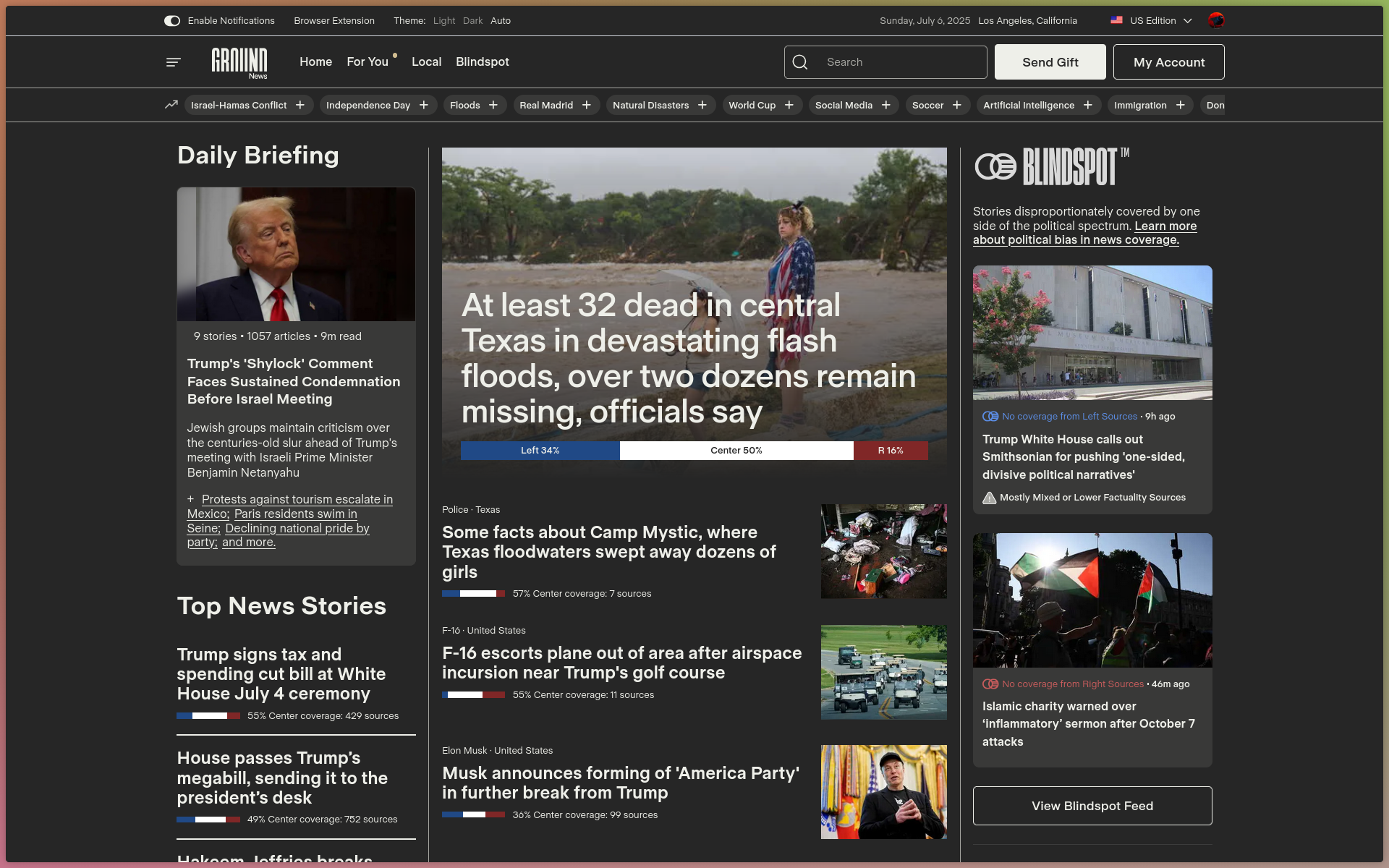
Task: Click the 'and more.' briefing link
Action: (x=249, y=542)
